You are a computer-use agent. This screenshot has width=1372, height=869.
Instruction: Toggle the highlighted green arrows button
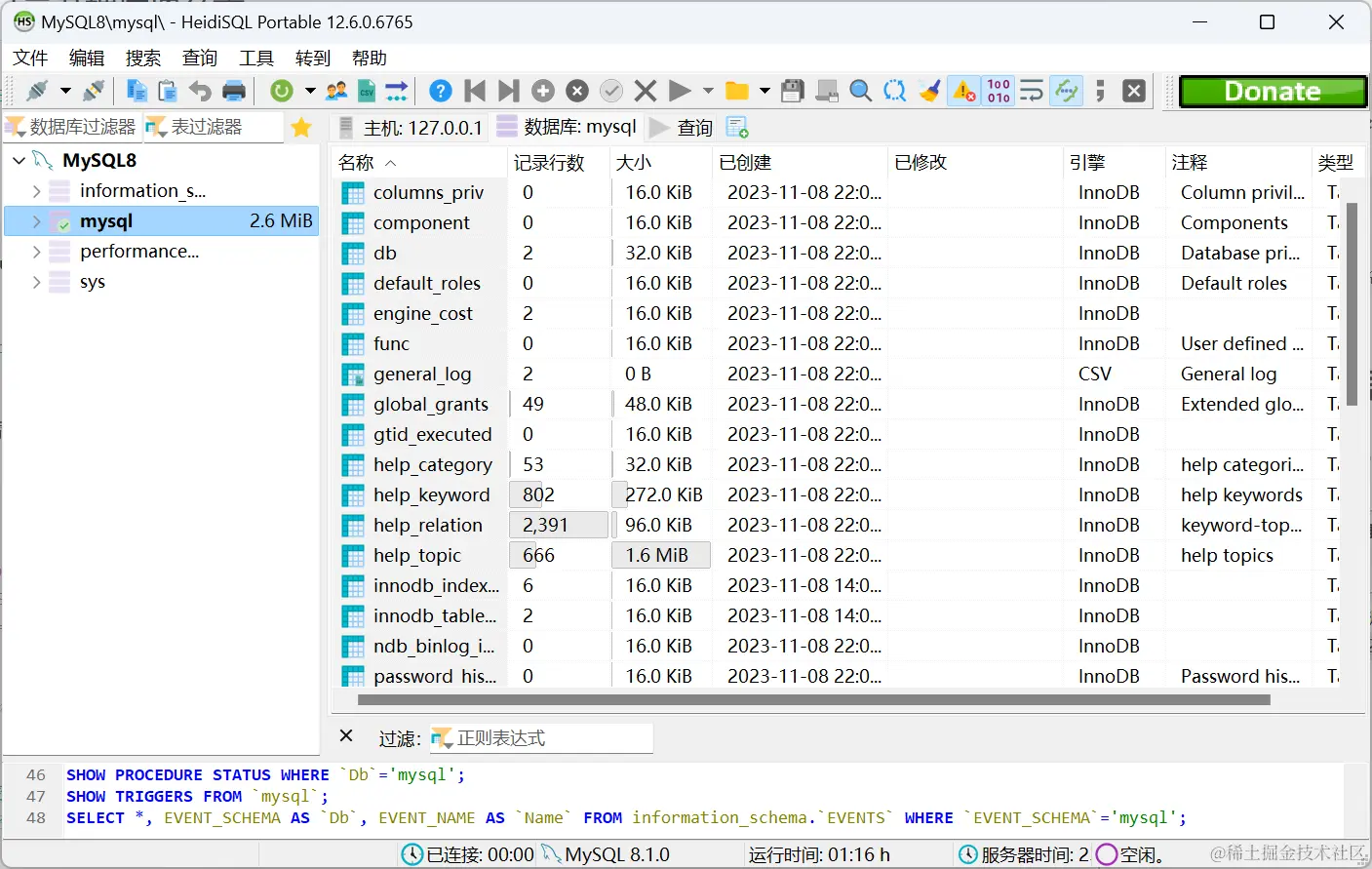click(1067, 91)
